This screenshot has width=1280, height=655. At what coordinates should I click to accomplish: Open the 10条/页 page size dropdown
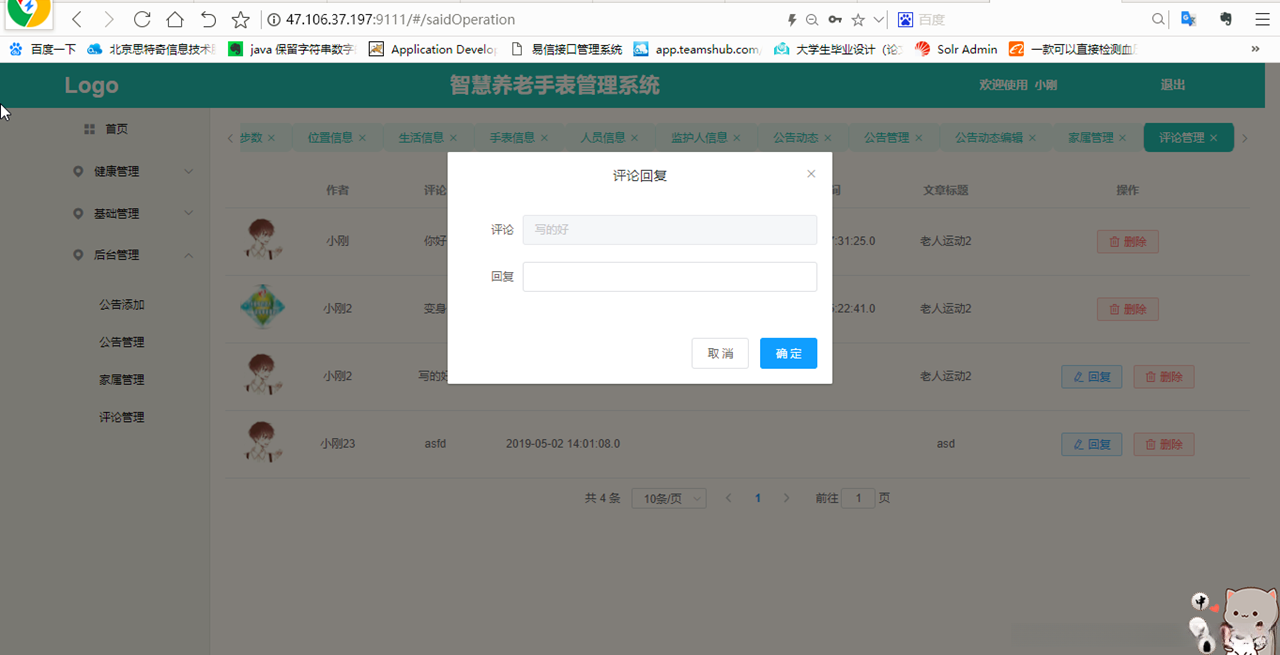click(x=668, y=498)
